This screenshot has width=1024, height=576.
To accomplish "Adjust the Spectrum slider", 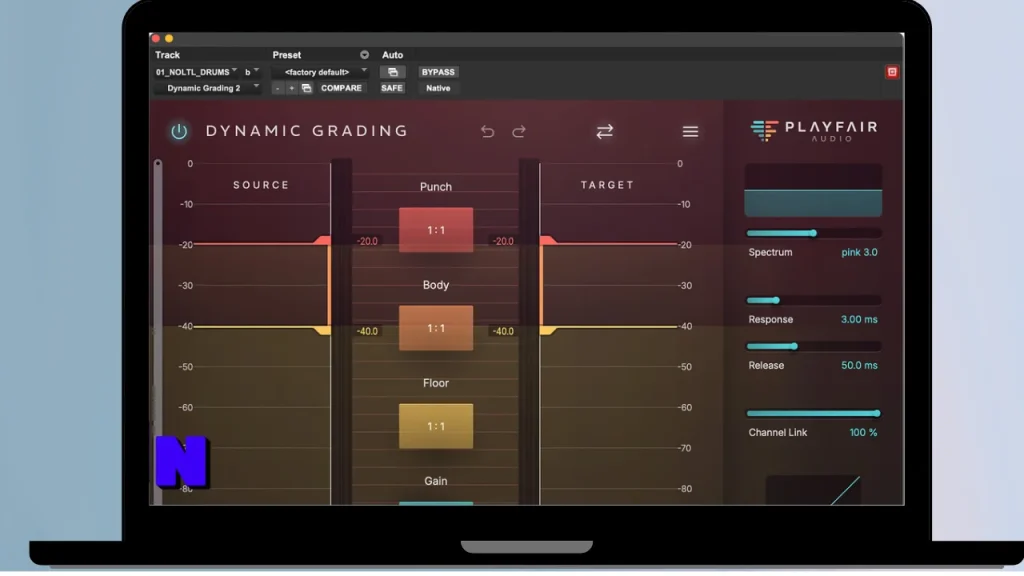I will [814, 233].
